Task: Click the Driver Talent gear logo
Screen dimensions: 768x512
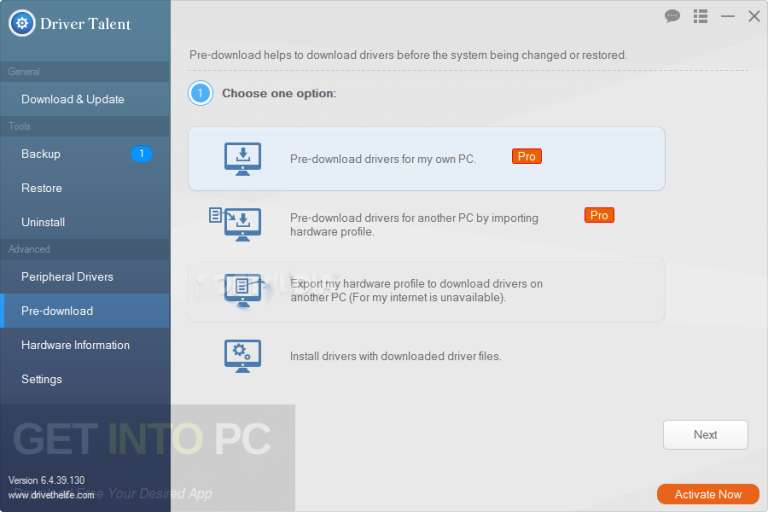Action: [x=22, y=23]
